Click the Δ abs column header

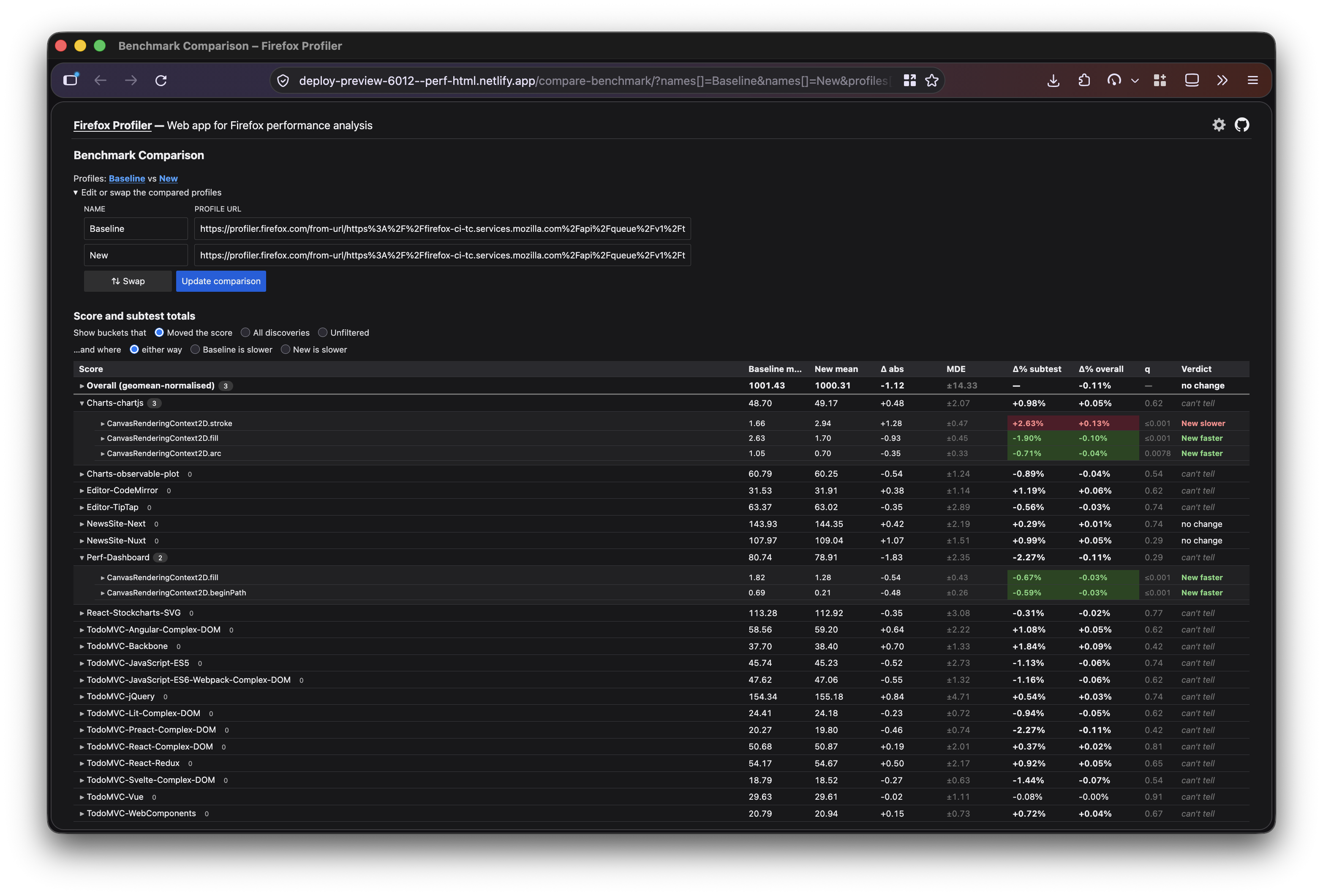(x=892, y=369)
